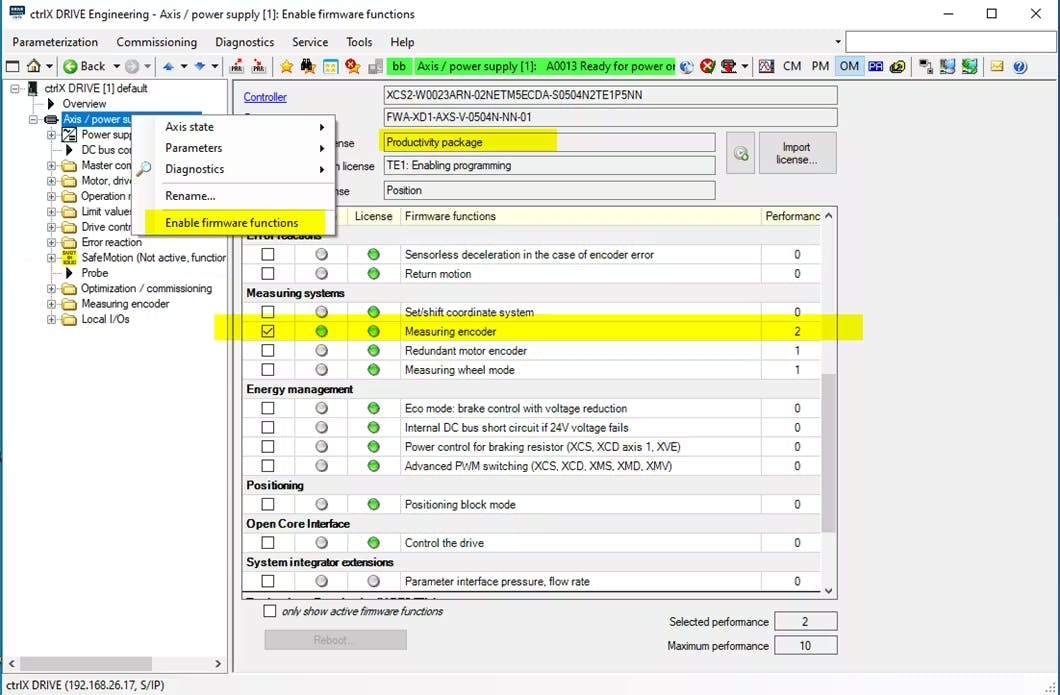Viewport: 1060px width, 695px height.
Task: Select 'Enable firmware functions' in context menu
Action: pyautogui.click(x=231, y=222)
